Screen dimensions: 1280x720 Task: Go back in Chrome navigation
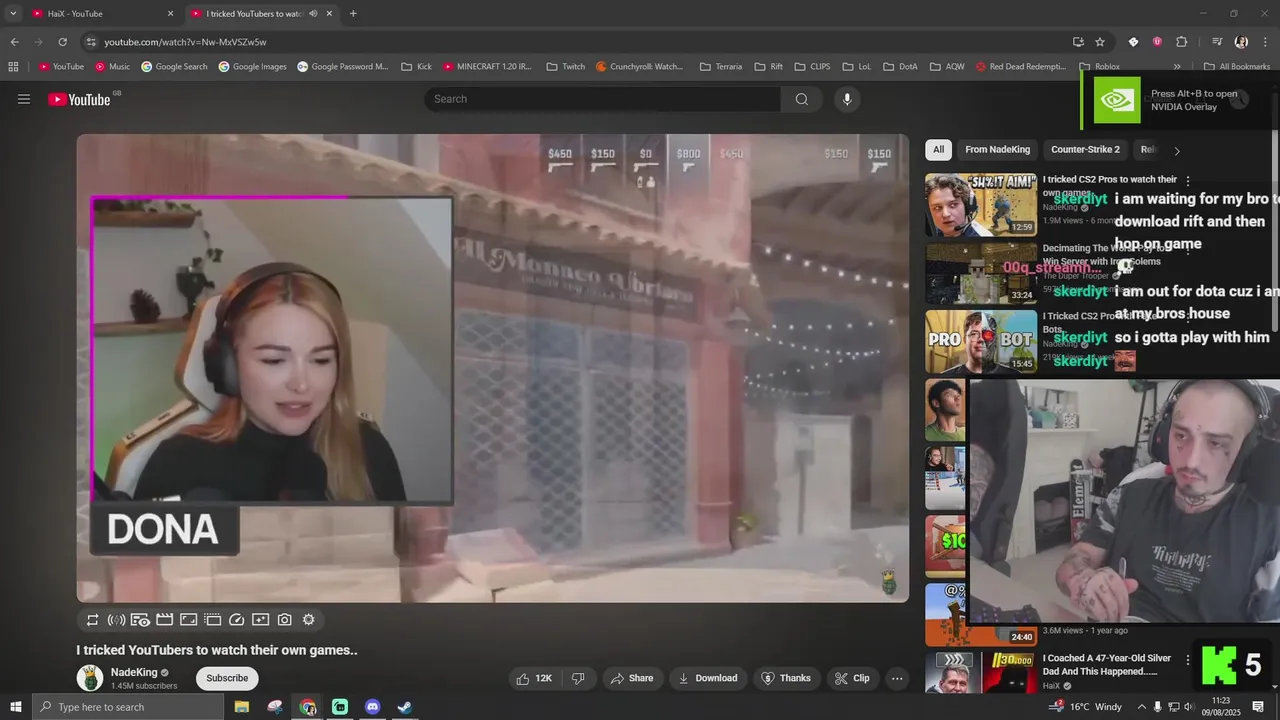click(x=14, y=42)
